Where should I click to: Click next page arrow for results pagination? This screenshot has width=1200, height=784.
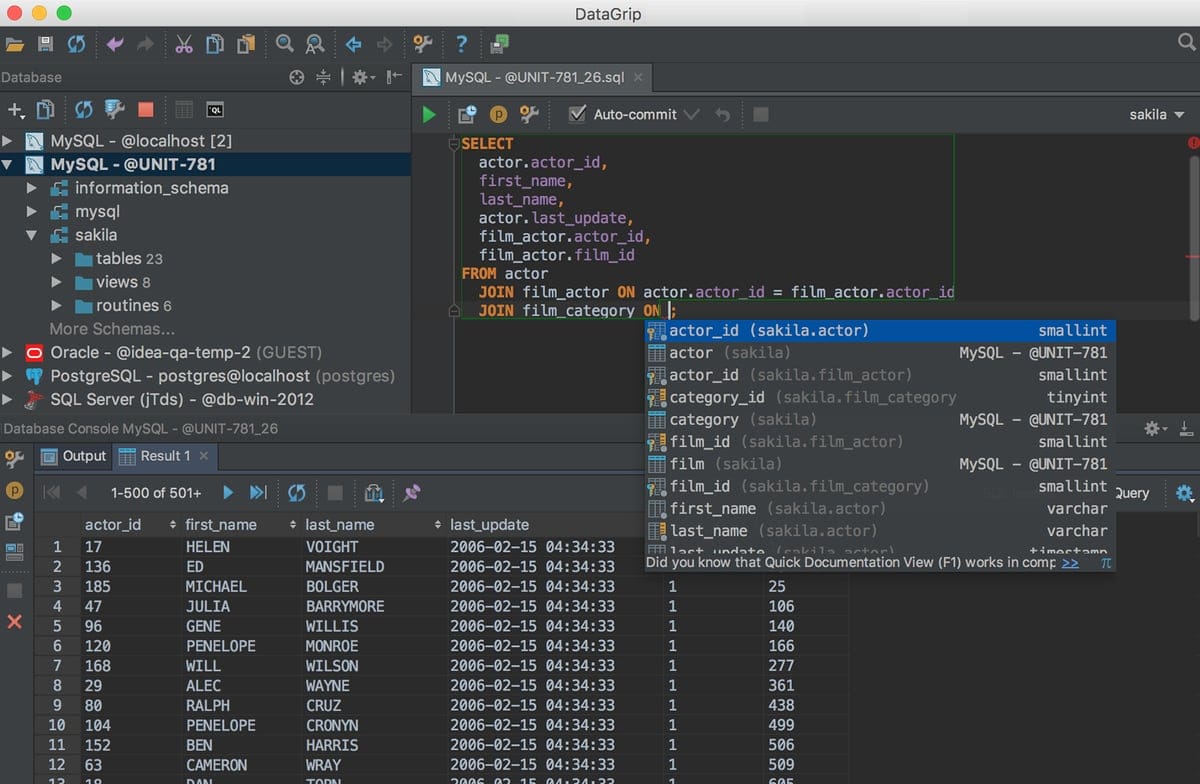point(226,492)
